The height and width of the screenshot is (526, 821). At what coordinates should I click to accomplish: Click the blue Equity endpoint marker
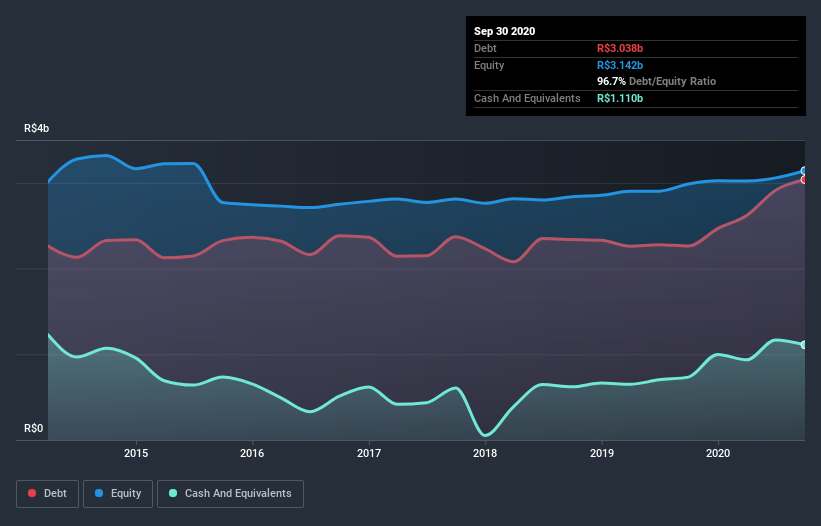pyautogui.click(x=804, y=171)
